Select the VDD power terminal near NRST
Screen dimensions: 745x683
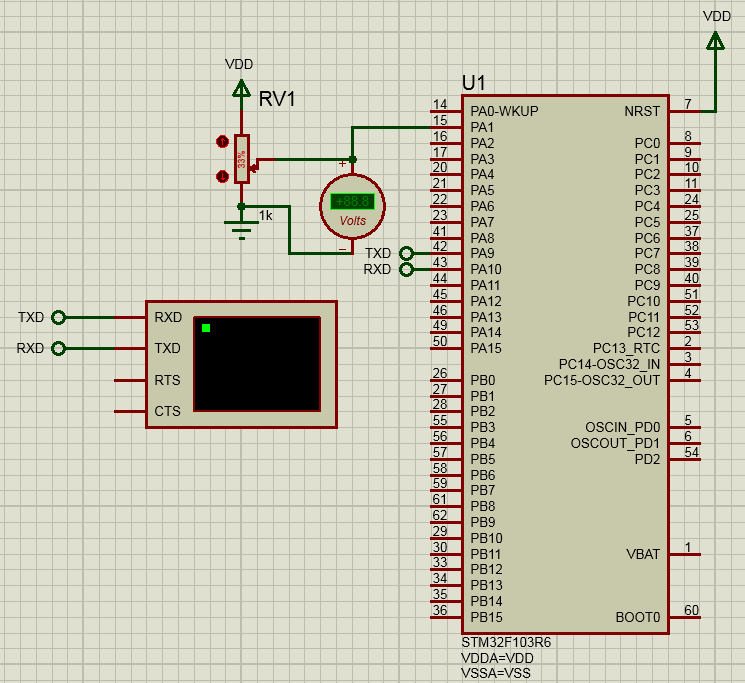click(715, 40)
